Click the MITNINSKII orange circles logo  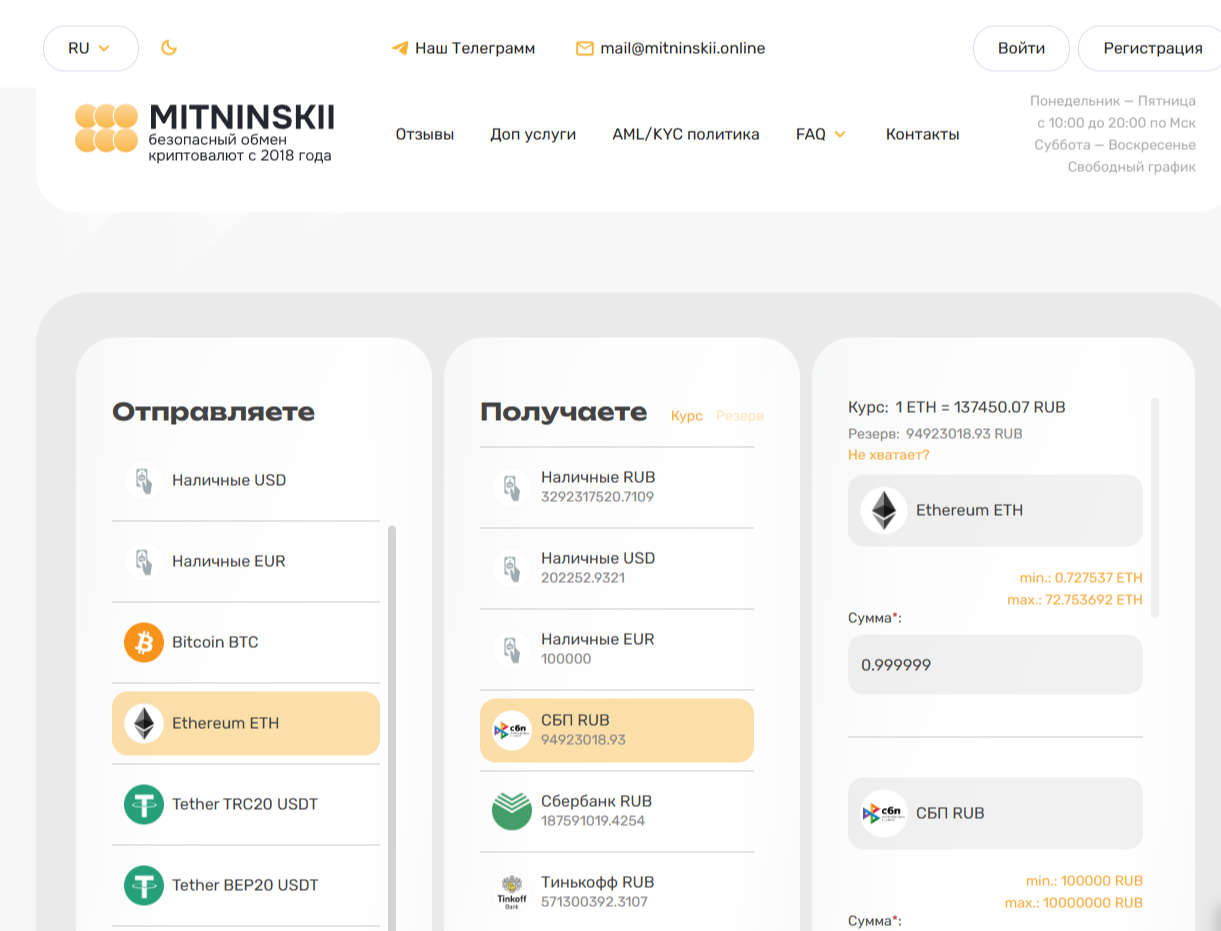(x=106, y=128)
